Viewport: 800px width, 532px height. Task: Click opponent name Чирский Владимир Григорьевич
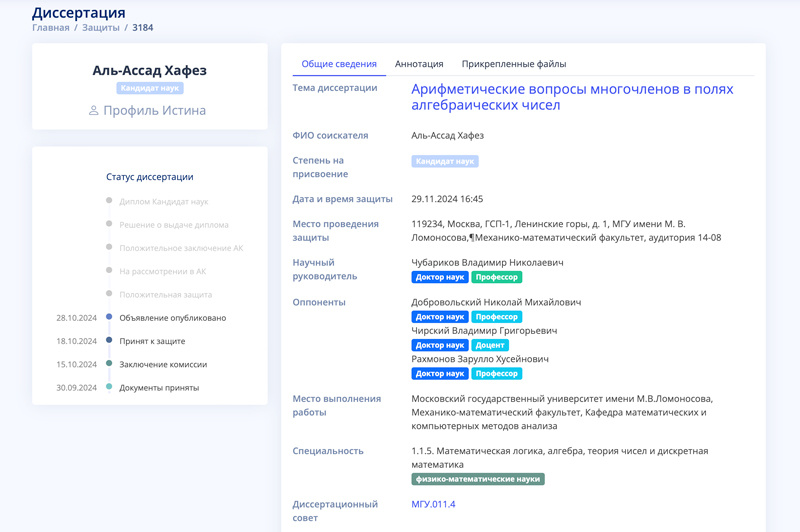pos(484,331)
